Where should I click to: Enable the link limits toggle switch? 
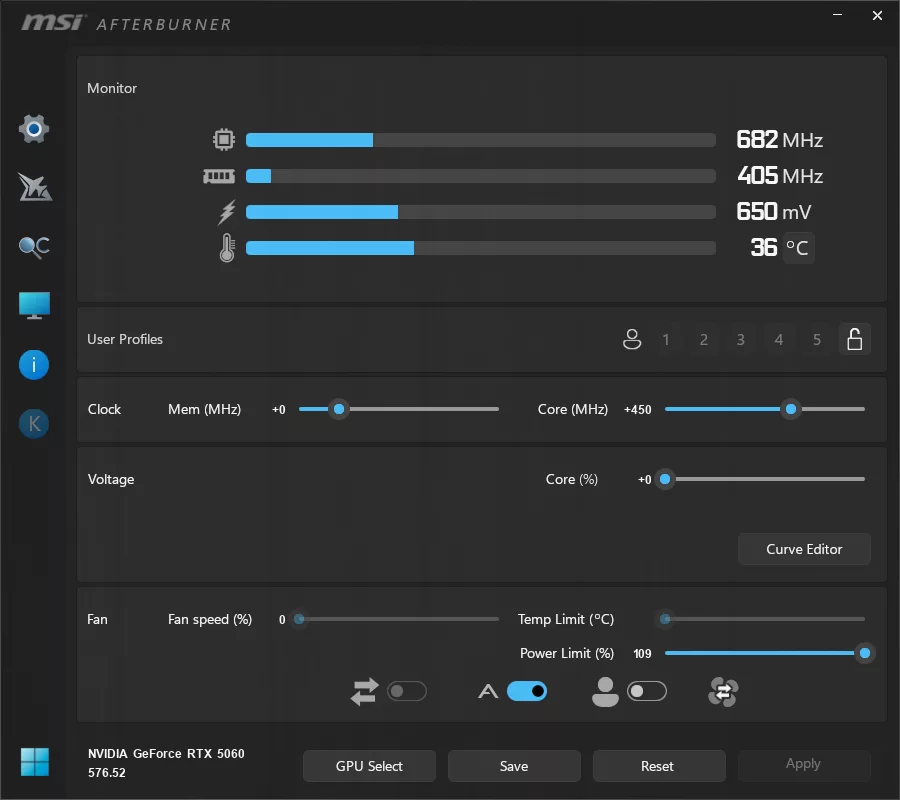407,691
